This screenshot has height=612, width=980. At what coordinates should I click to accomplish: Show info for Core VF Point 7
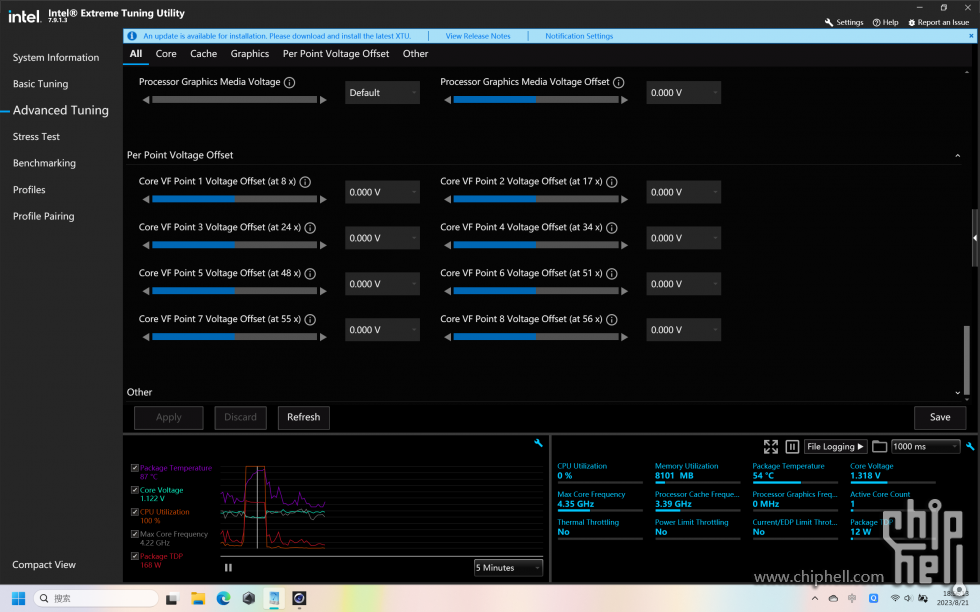coord(310,319)
